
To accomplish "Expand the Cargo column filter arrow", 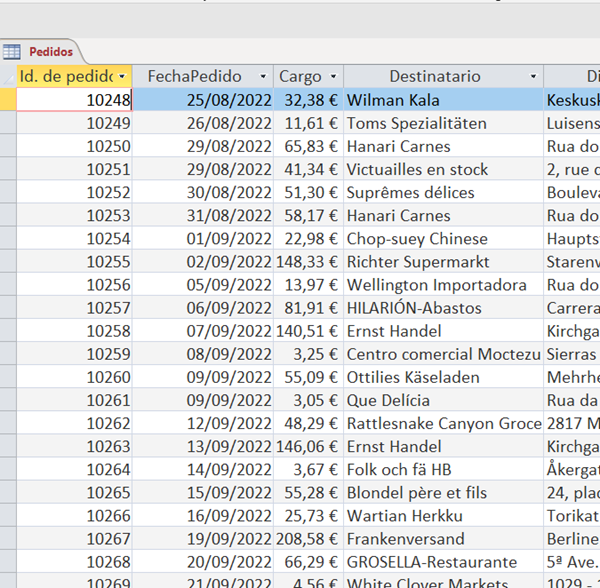I will (x=333, y=77).
